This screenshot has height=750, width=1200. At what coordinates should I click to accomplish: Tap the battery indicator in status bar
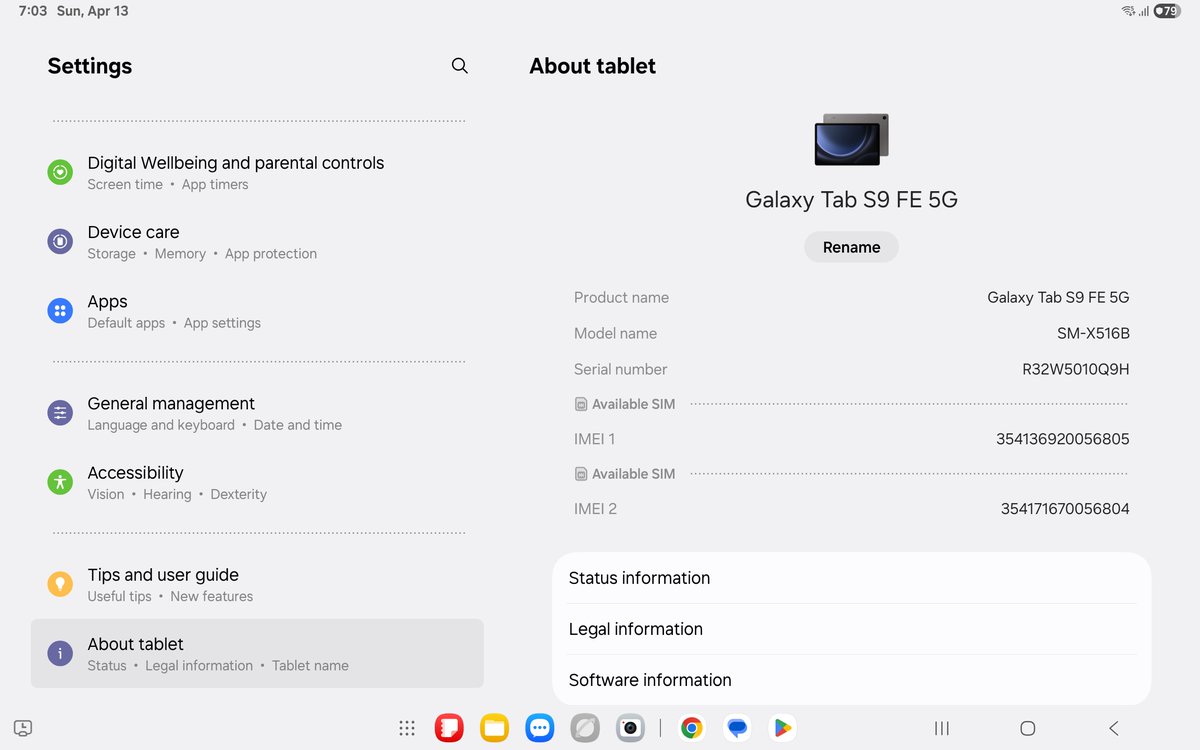1167,11
